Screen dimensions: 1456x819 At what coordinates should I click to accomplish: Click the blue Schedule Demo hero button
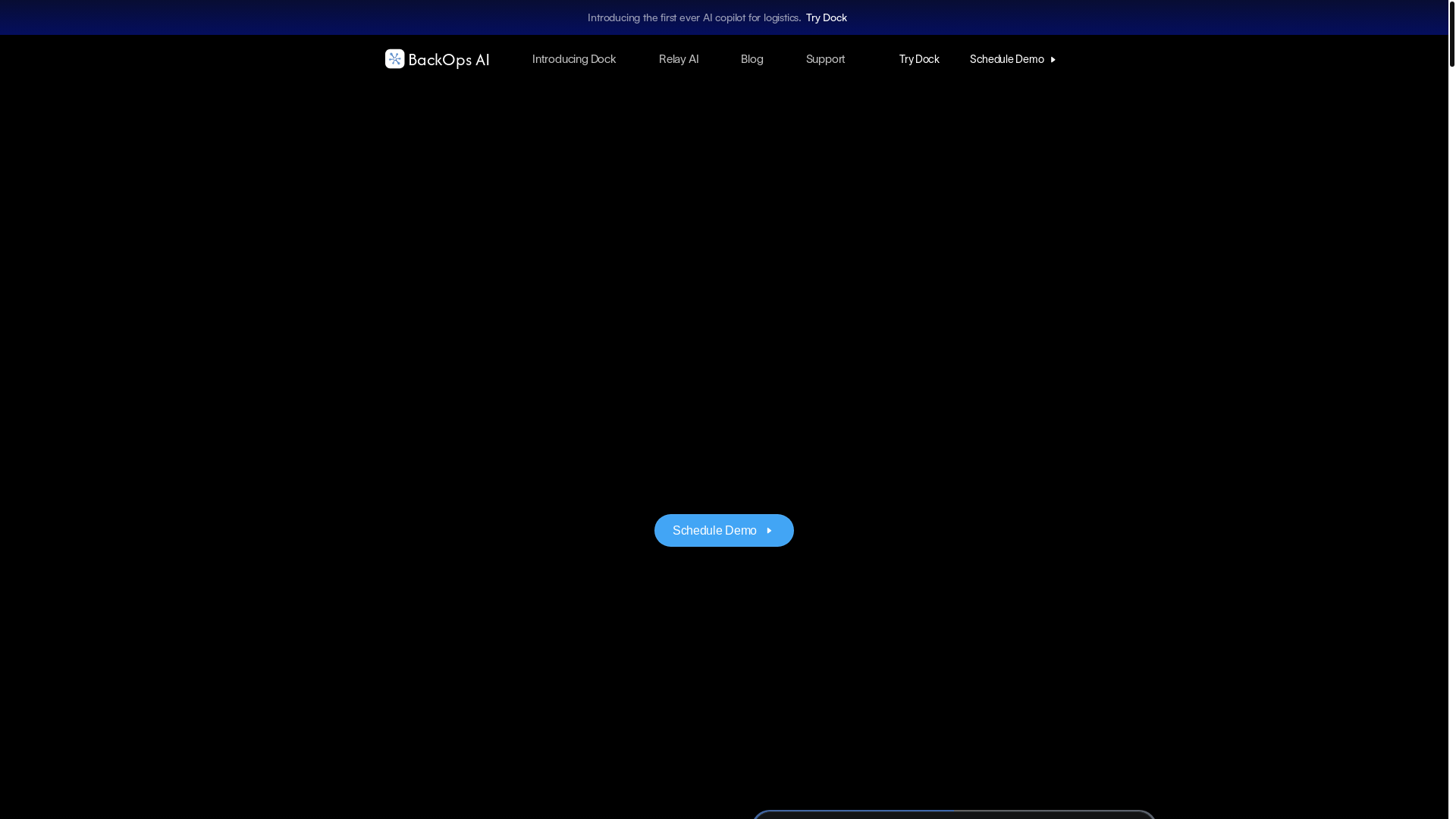(724, 530)
